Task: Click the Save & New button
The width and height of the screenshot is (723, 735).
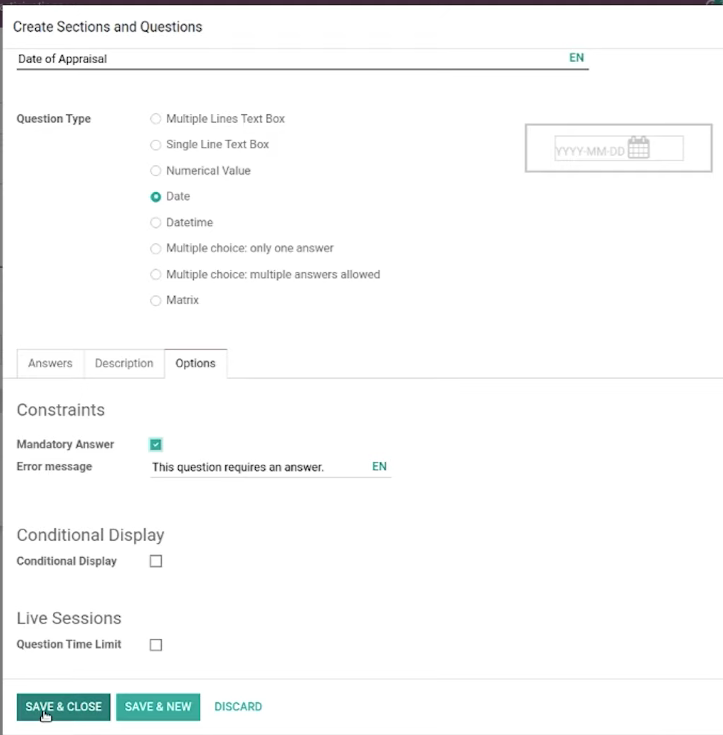Action: (158, 707)
